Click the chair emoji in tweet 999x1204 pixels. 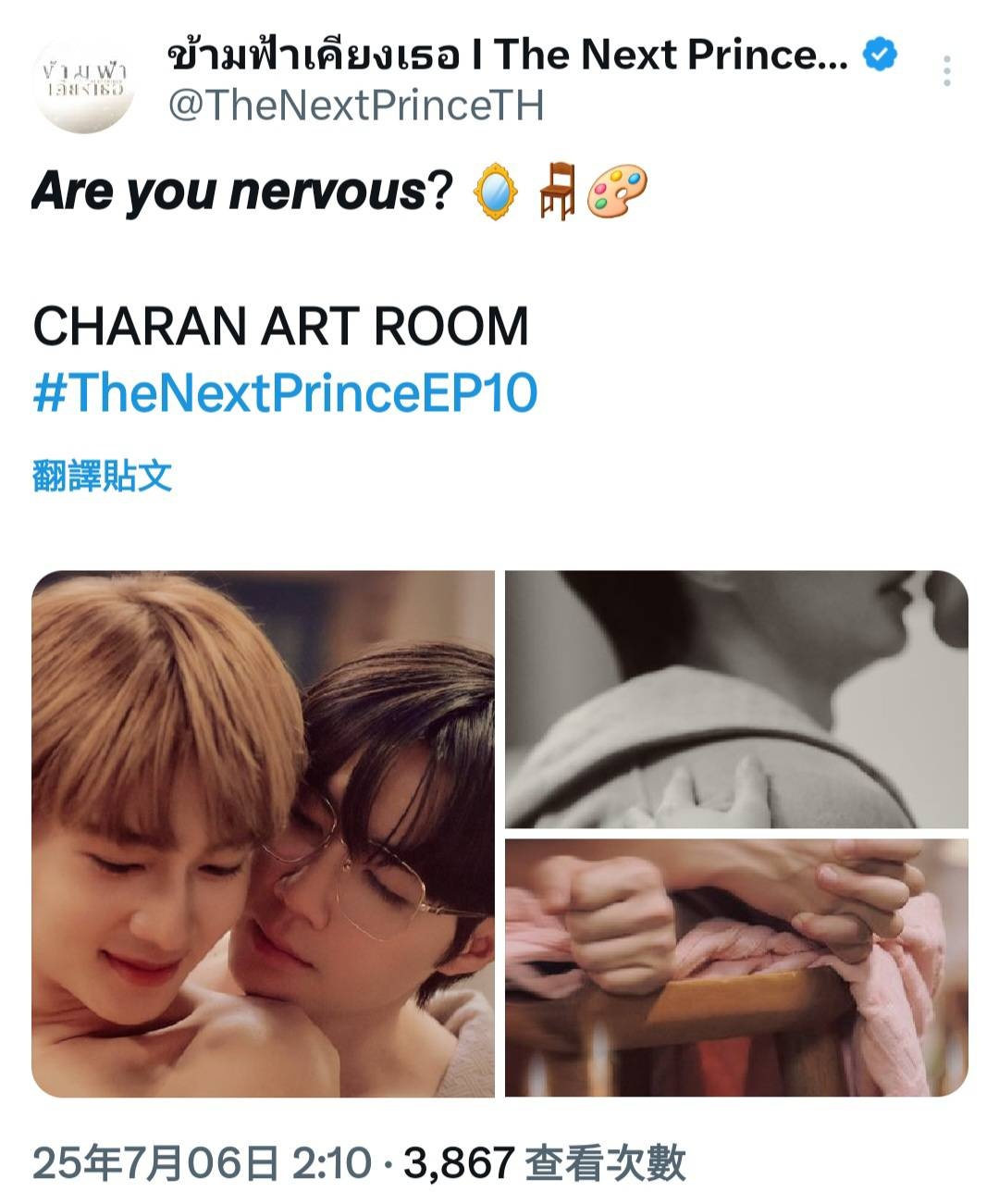click(558, 192)
